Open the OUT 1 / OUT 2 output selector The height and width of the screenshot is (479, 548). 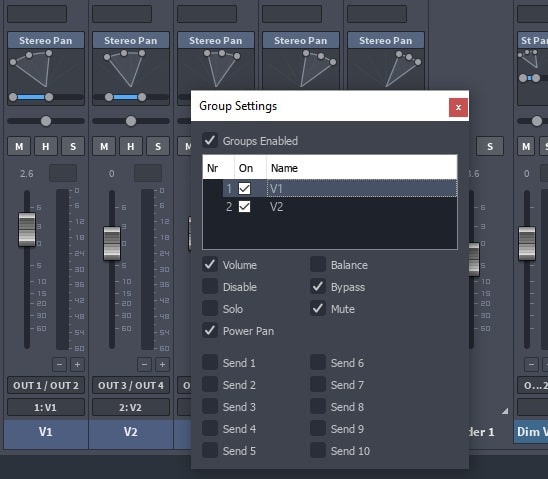pos(46,385)
